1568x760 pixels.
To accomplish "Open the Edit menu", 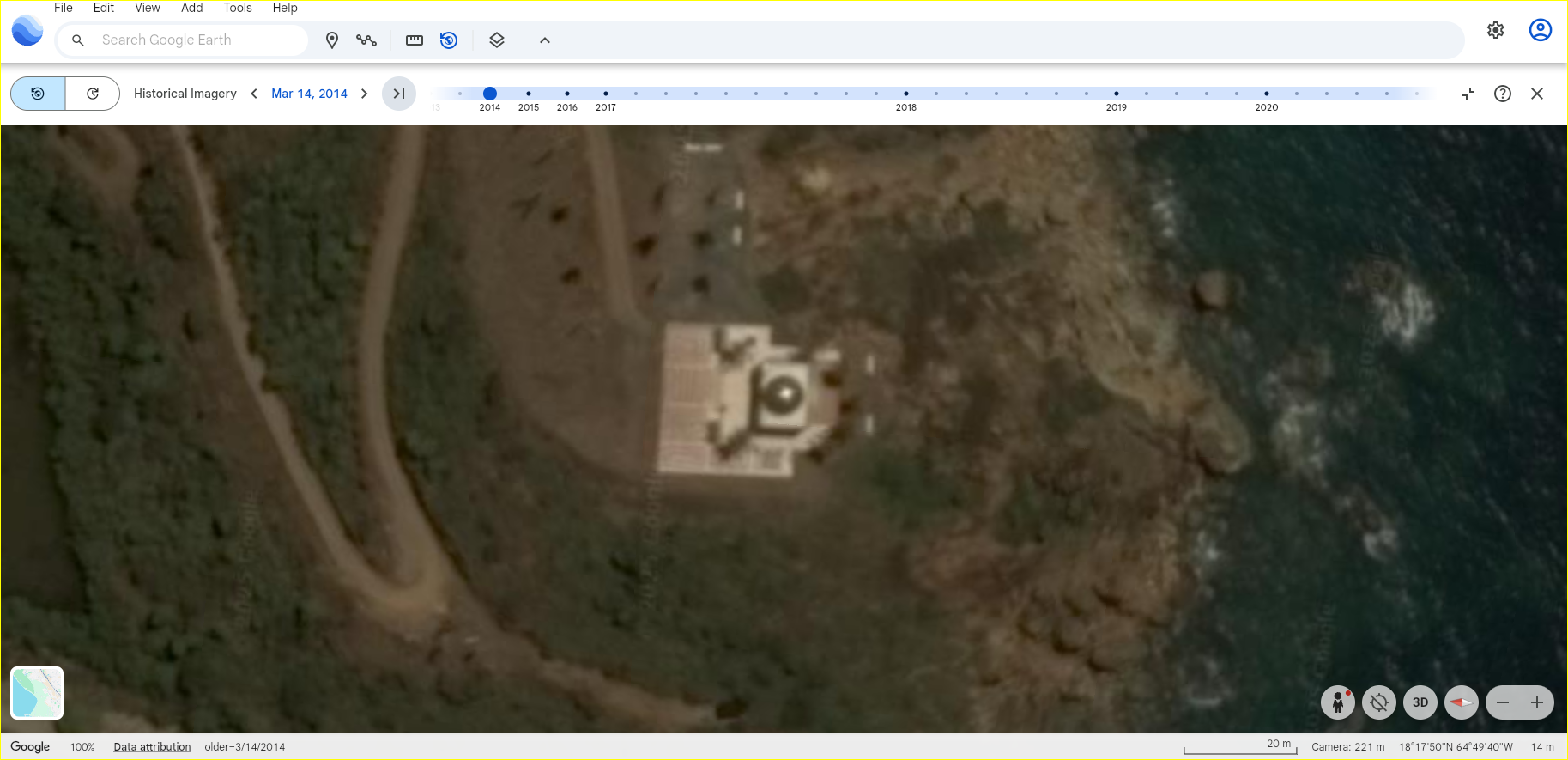I will (x=104, y=8).
